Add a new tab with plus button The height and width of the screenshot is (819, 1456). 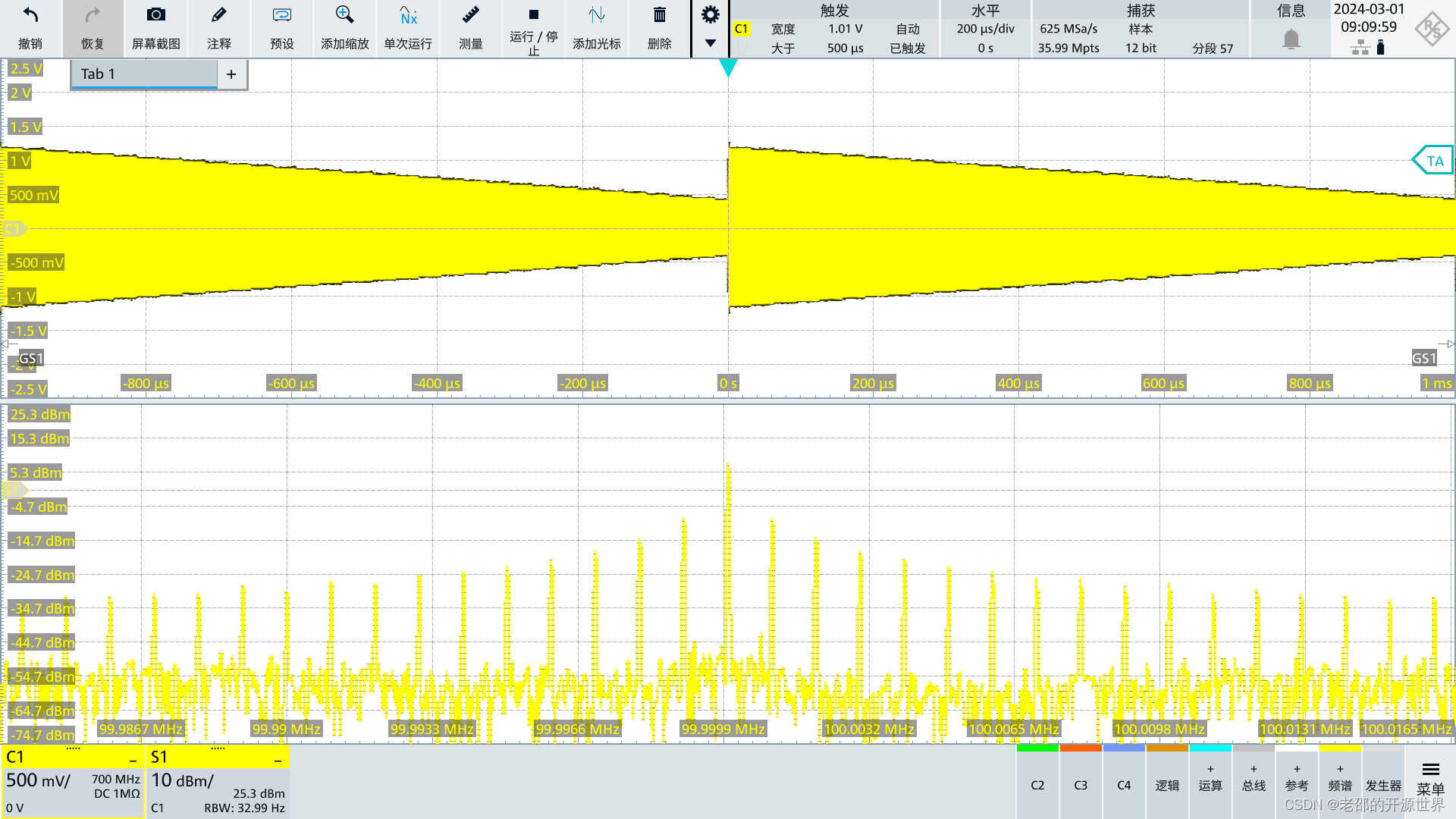(231, 74)
